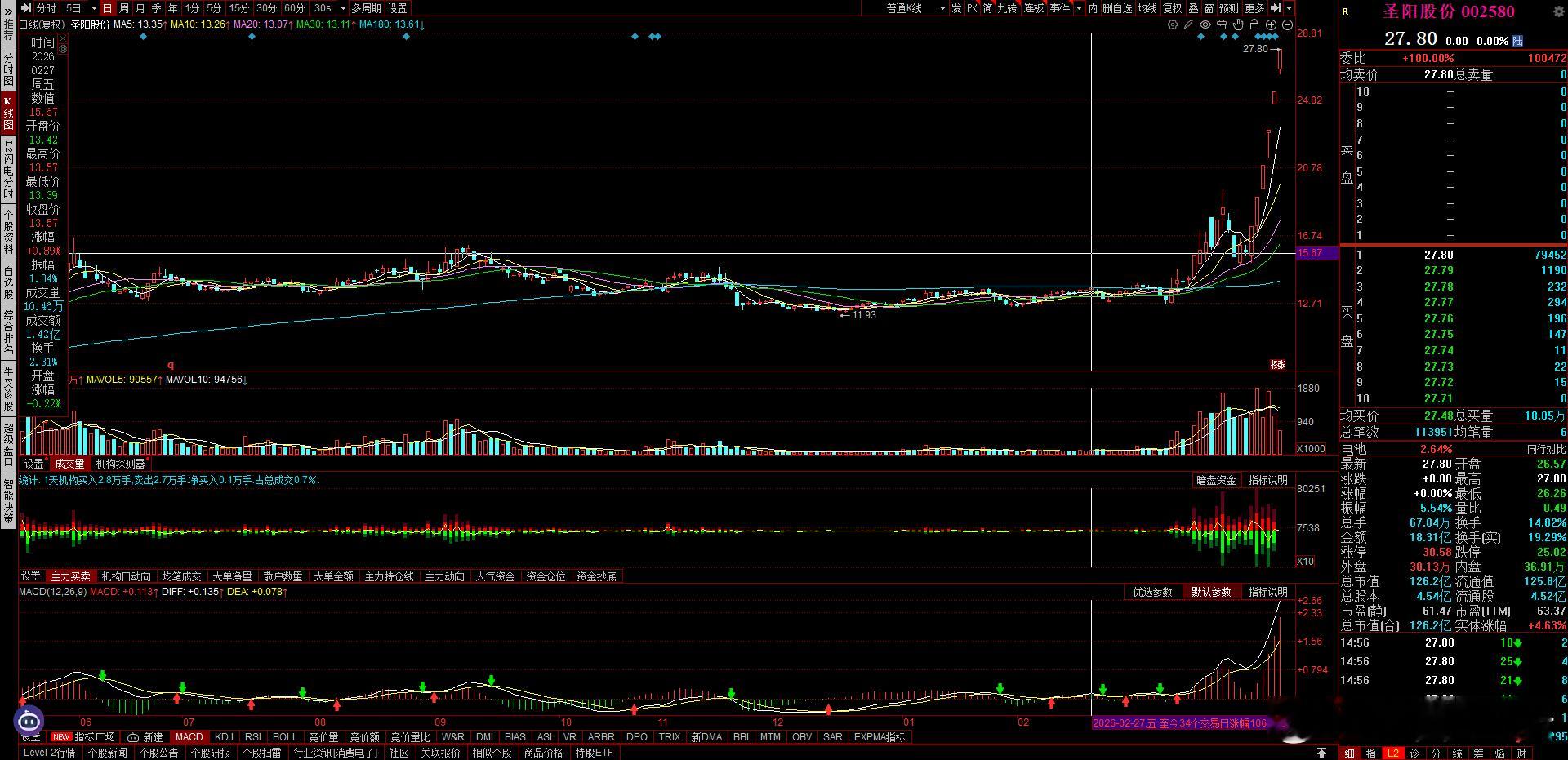Toggle 叠 overlay option in toolbar

(1193, 8)
